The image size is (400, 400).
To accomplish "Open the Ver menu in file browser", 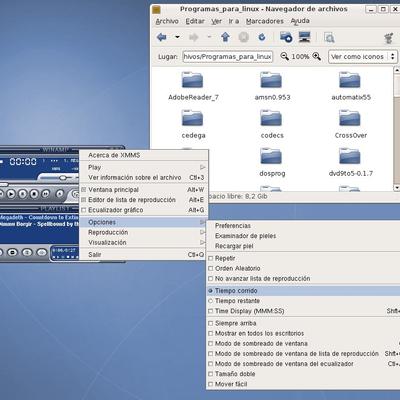I will pyautogui.click(x=217, y=21).
